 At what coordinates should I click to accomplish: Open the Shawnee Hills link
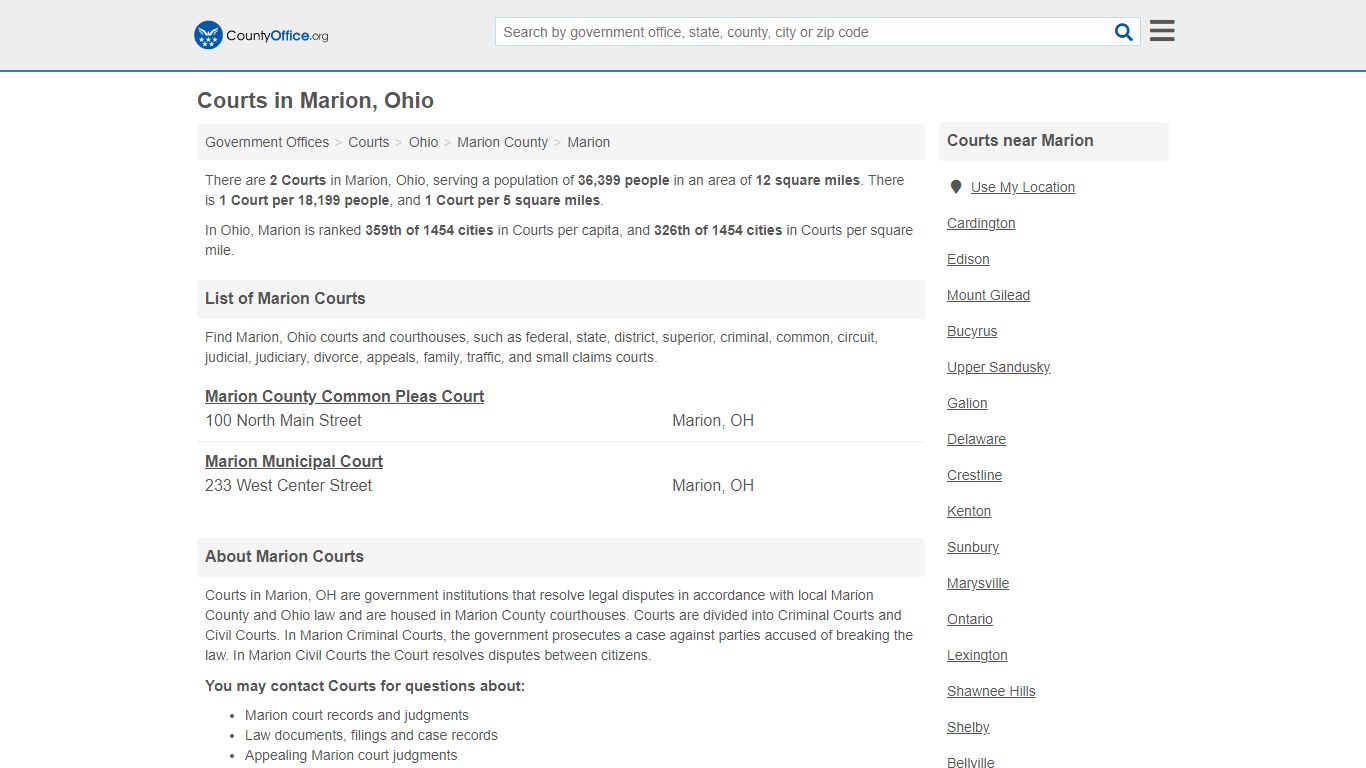coord(991,691)
